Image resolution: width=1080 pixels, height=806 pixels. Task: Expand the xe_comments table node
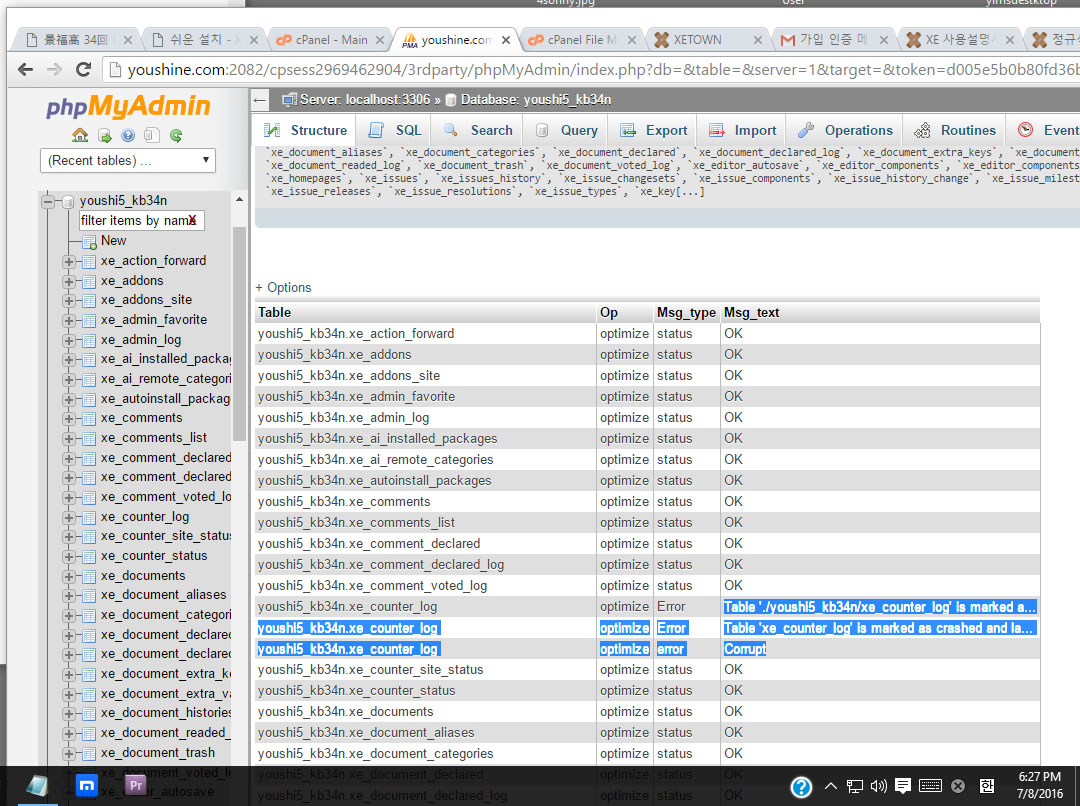pos(69,418)
